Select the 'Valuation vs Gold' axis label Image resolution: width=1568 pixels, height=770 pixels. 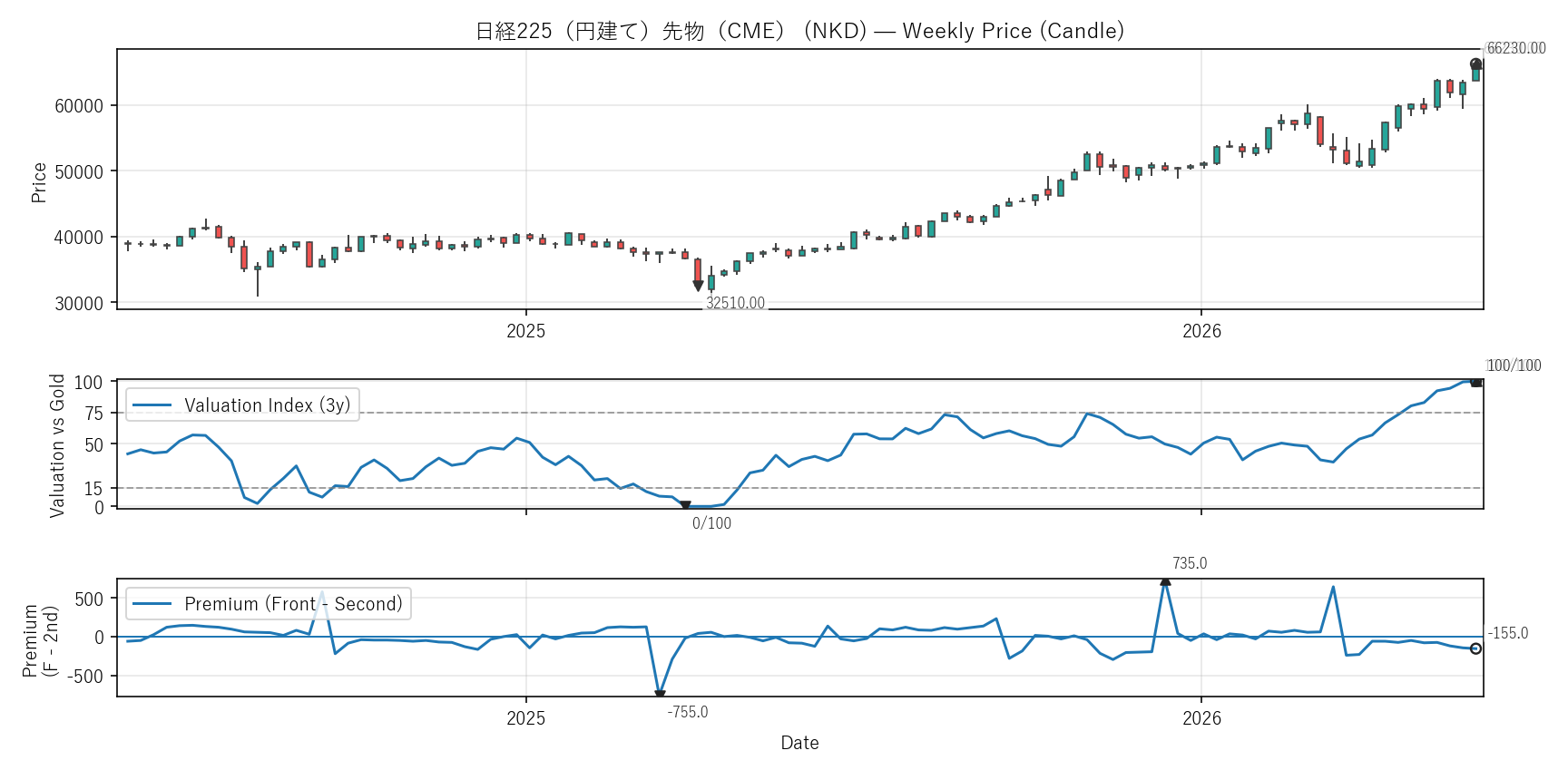tap(57, 445)
